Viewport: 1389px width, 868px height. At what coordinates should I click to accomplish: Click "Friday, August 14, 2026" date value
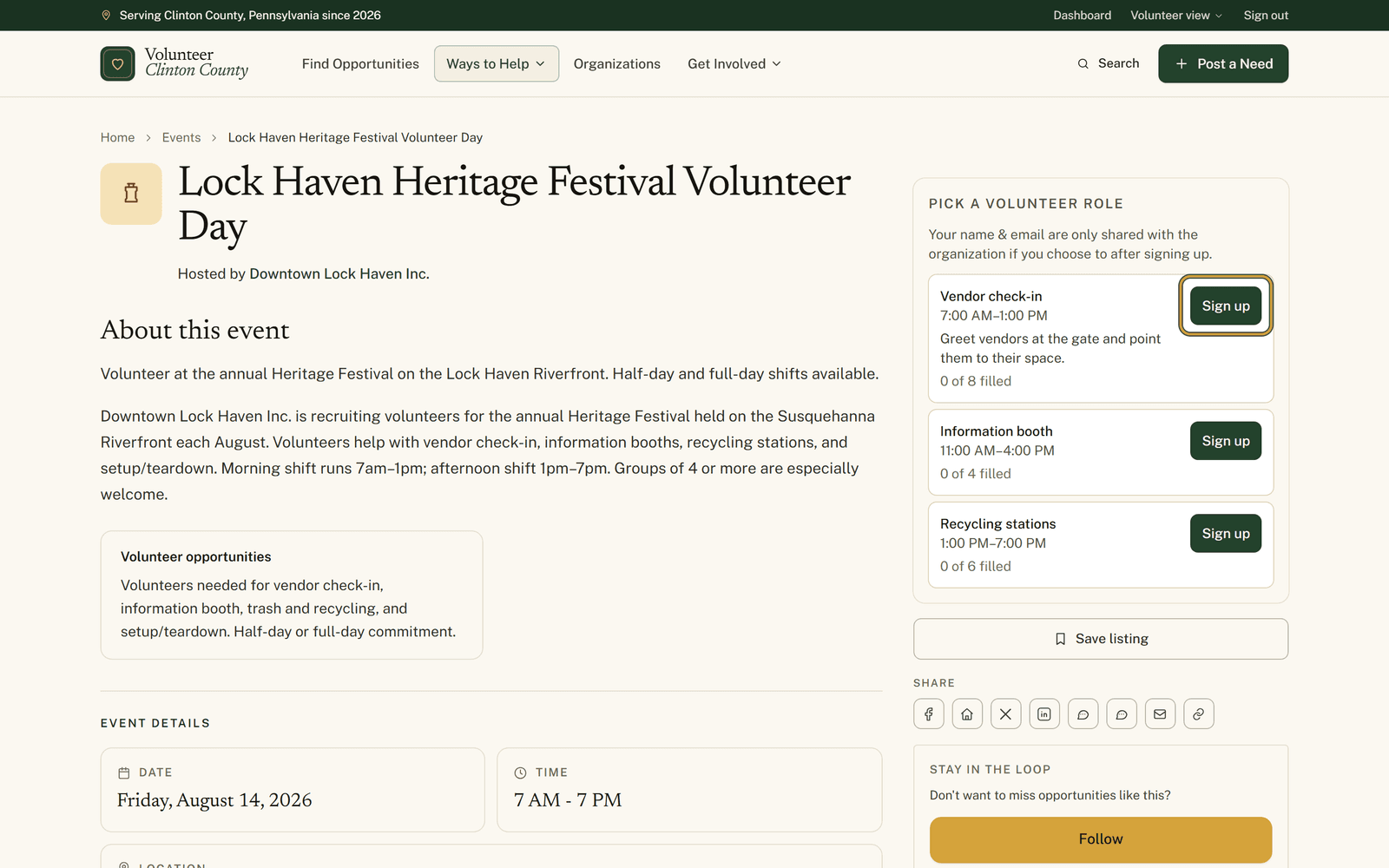214,800
